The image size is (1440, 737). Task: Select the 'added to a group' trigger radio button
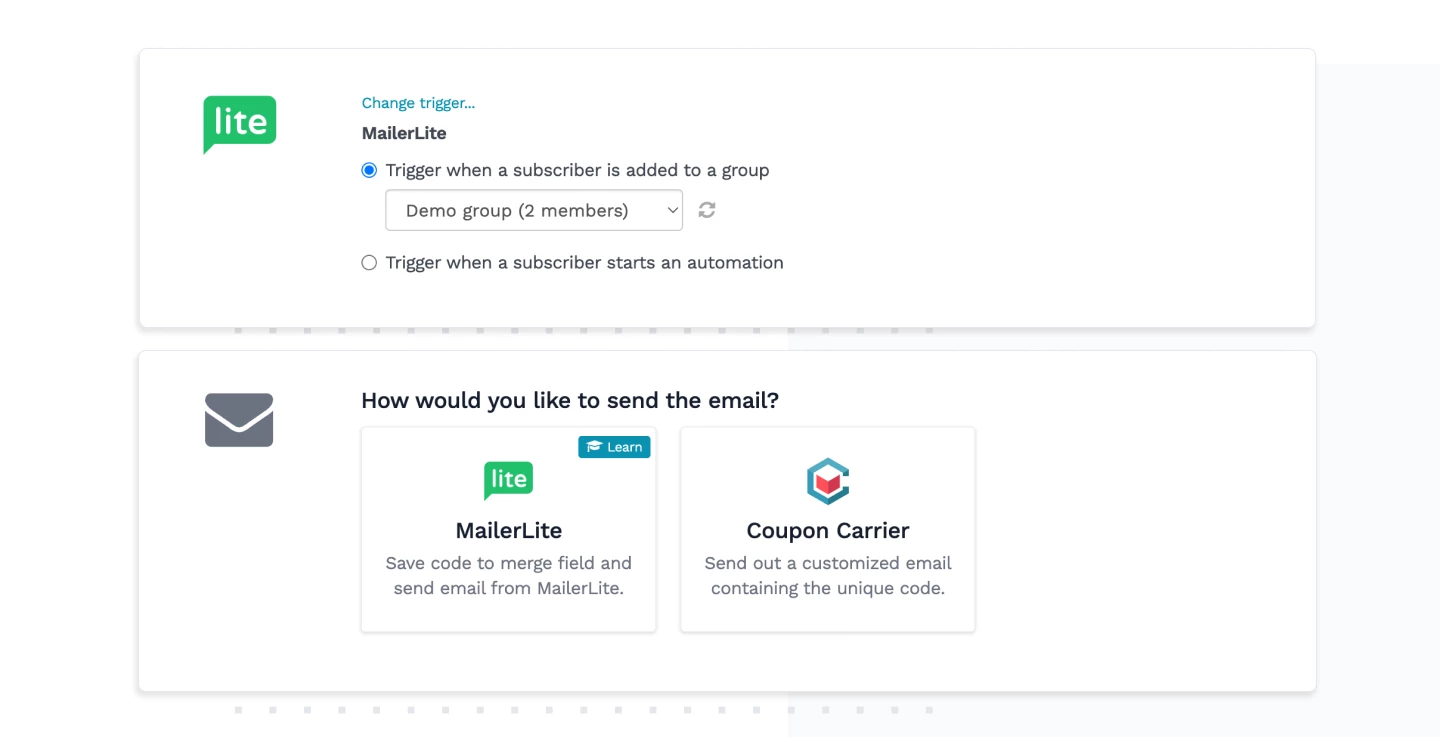point(369,170)
